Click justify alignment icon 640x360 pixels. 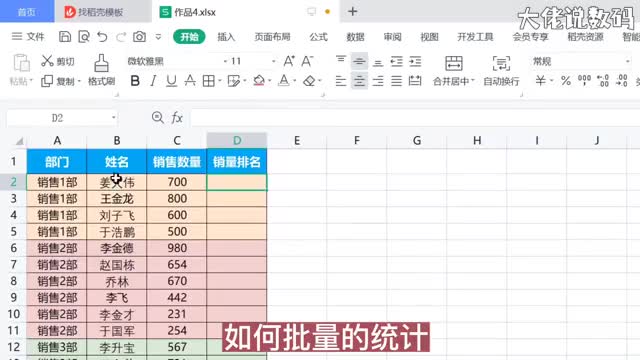click(396, 81)
